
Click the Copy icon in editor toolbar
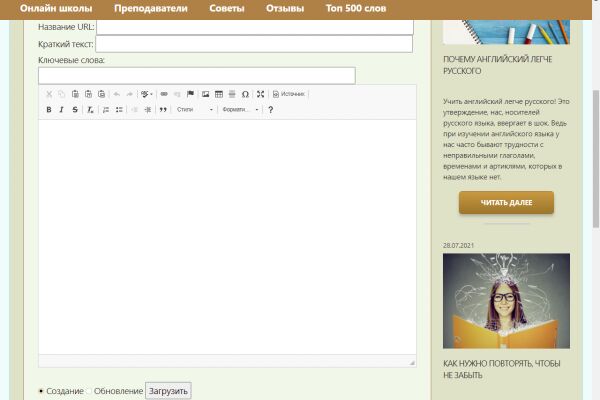point(62,94)
